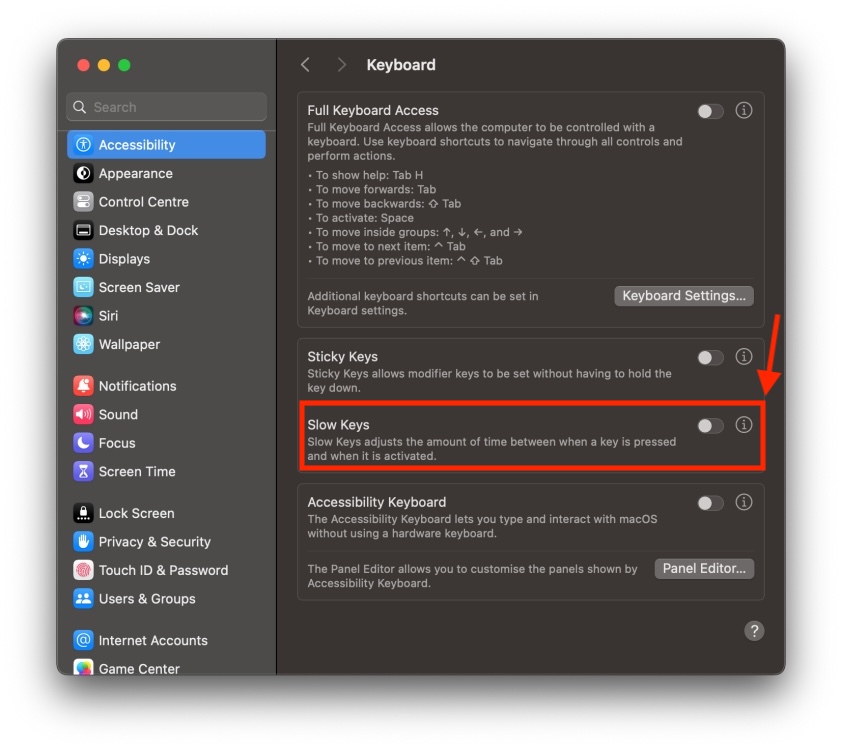Click the Slow Keys heading text
This screenshot has width=842, height=750.
pyautogui.click(x=338, y=425)
